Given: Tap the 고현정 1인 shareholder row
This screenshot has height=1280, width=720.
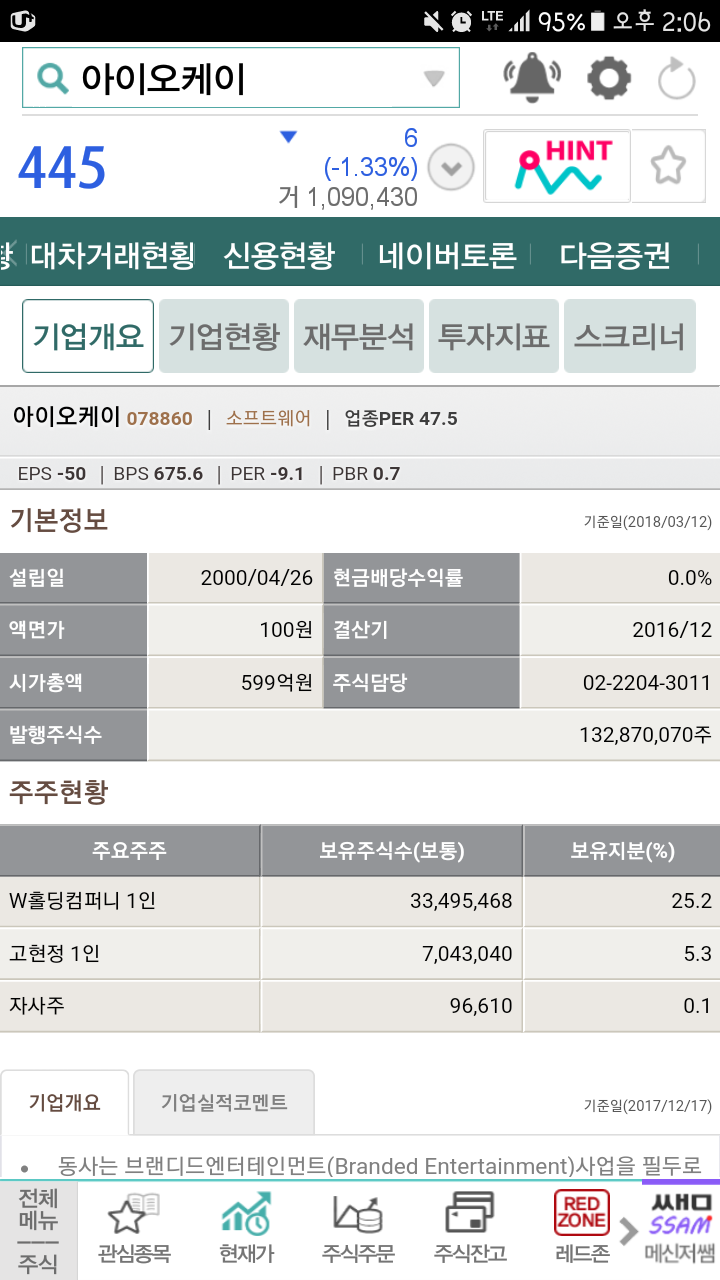Looking at the screenshot, I should pyautogui.click(x=360, y=954).
